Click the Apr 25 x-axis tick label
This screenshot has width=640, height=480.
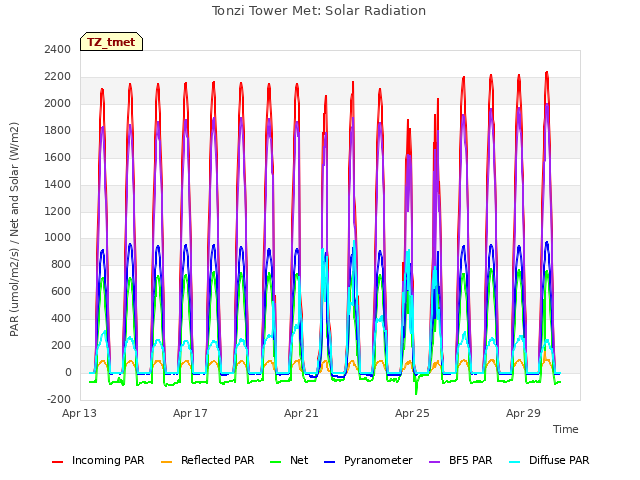(412, 413)
